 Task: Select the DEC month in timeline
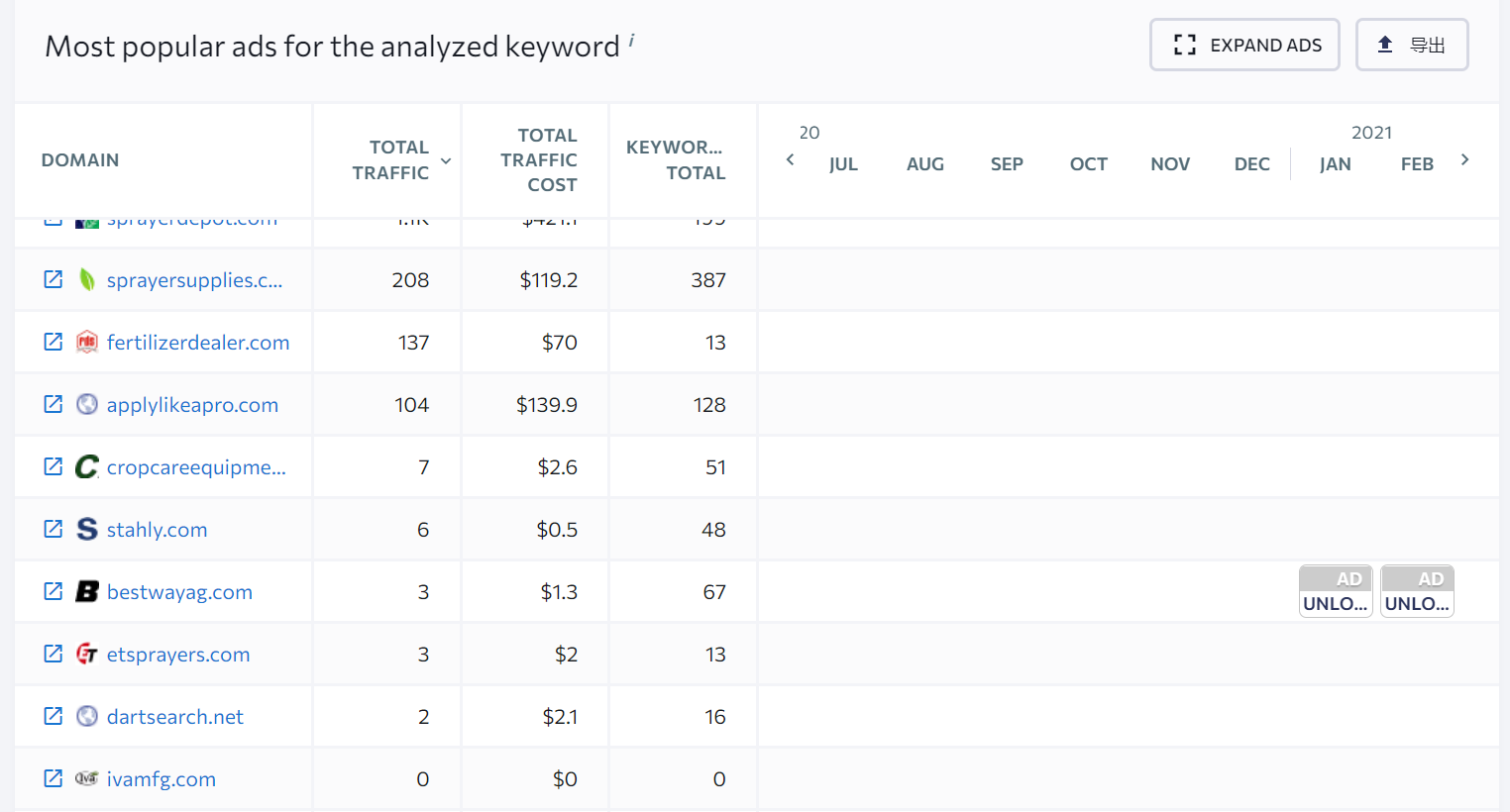tap(1252, 163)
